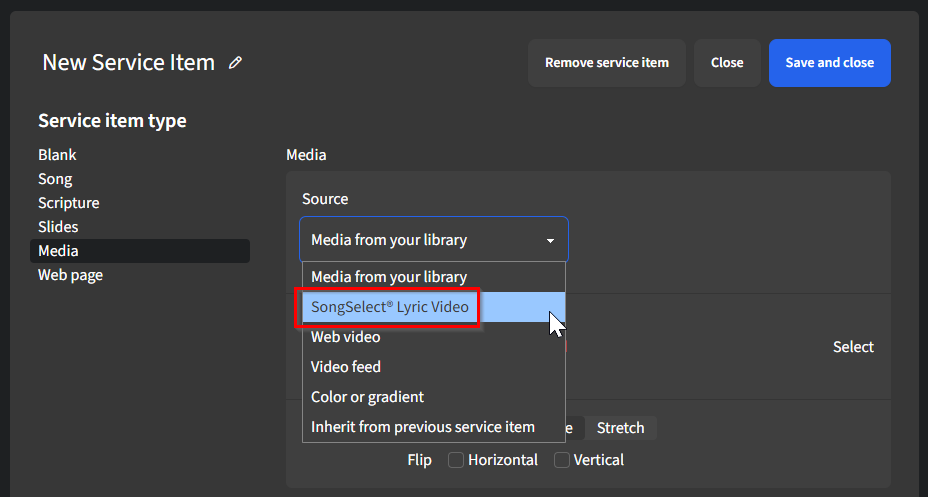Save and close the service item

pos(830,63)
